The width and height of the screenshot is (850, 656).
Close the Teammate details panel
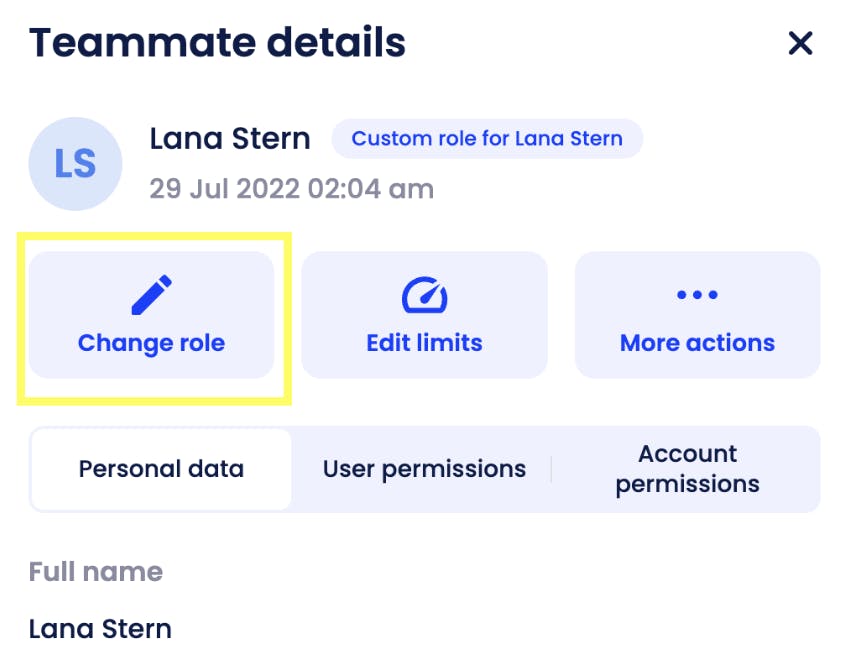[800, 43]
